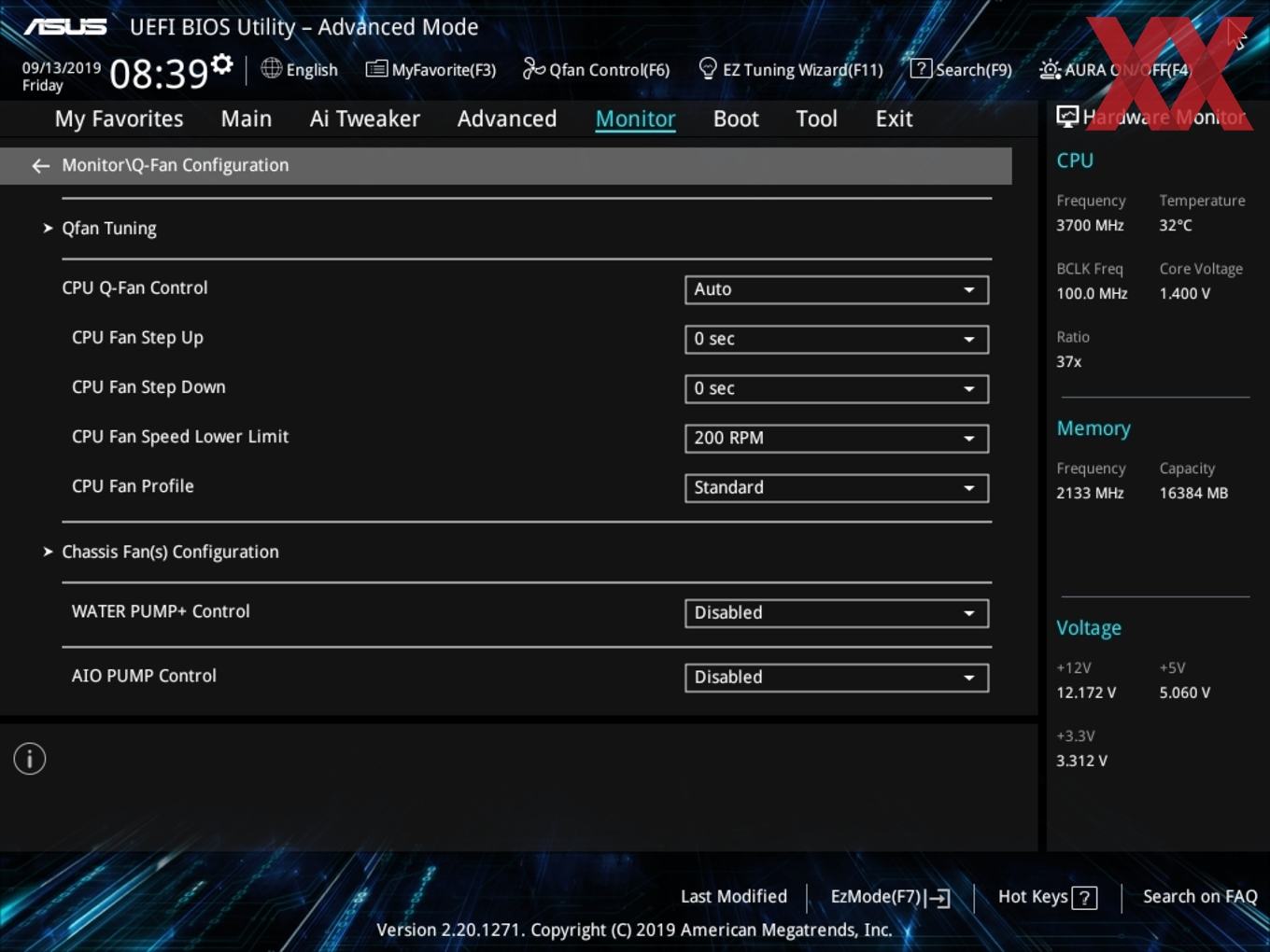This screenshot has width=1270, height=952.
Task: Click CPU frequency value 3700 MHz
Action: click(x=1090, y=225)
